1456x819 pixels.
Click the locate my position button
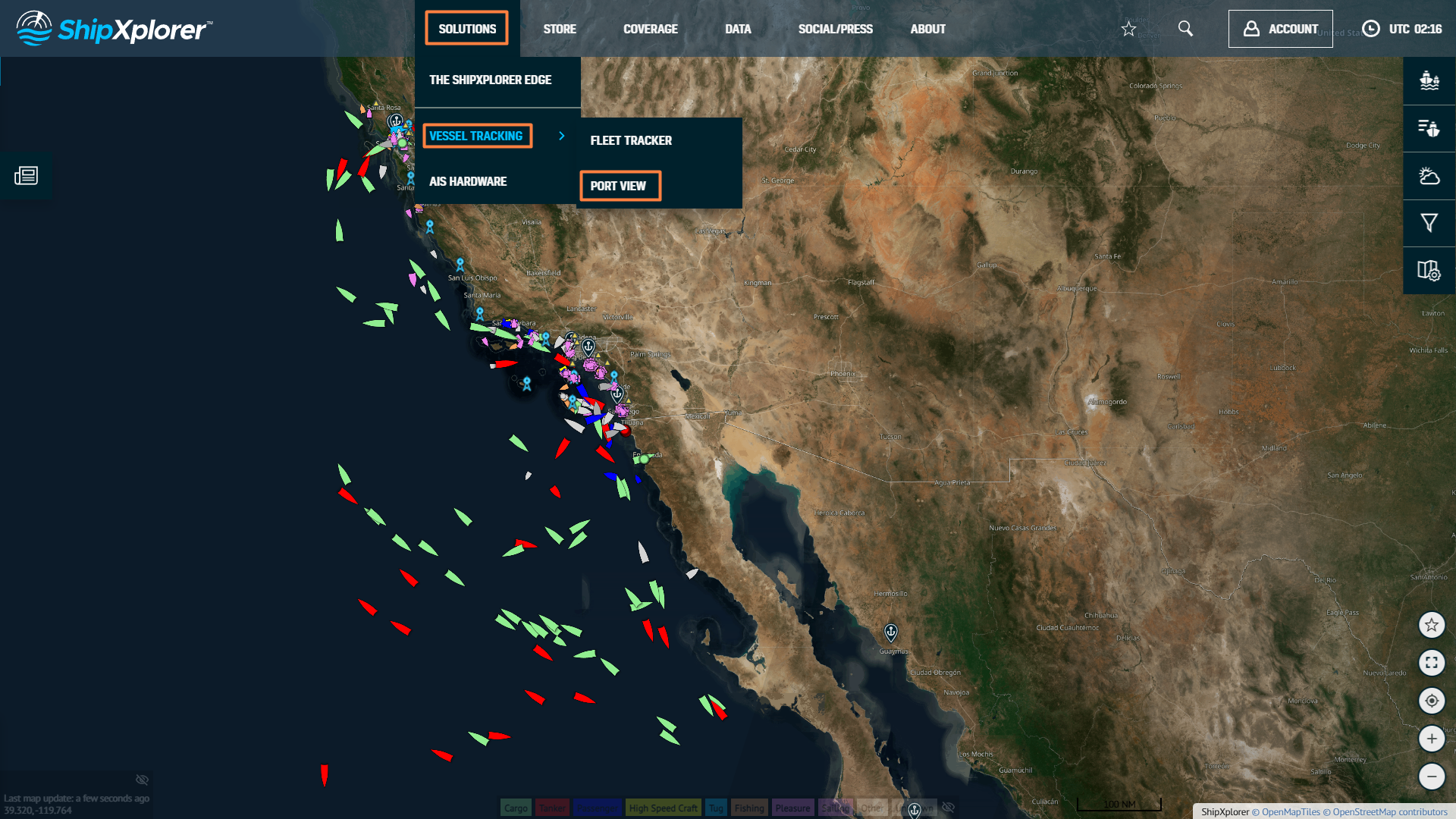click(1431, 701)
